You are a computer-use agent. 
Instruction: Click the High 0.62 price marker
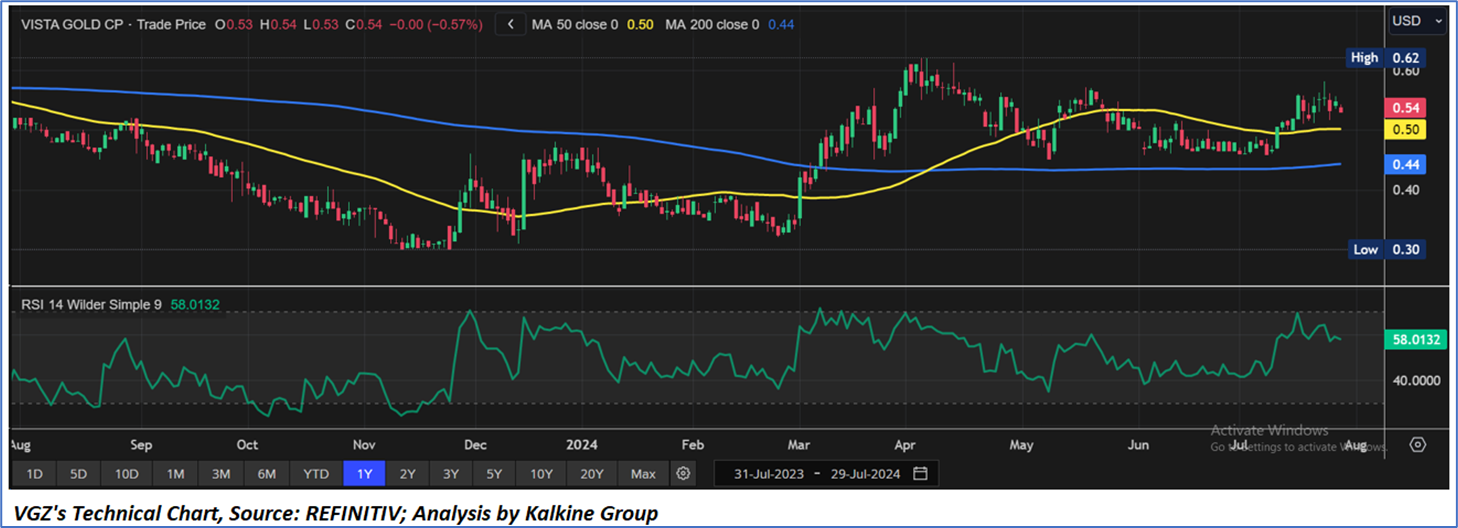1385,58
